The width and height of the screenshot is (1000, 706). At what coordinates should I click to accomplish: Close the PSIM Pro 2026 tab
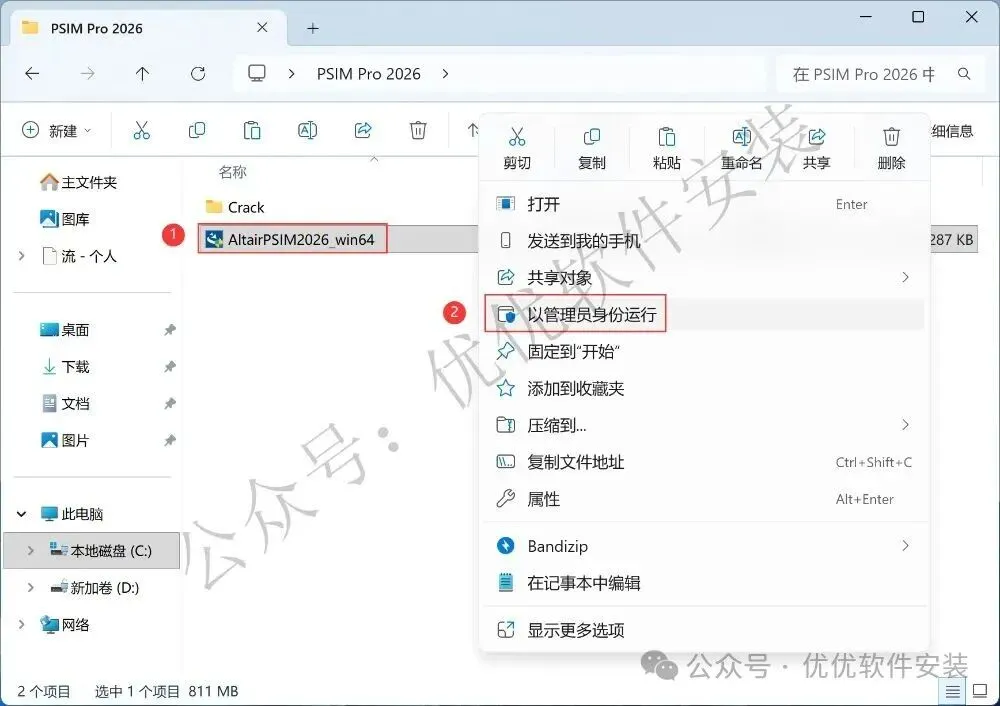(x=262, y=27)
